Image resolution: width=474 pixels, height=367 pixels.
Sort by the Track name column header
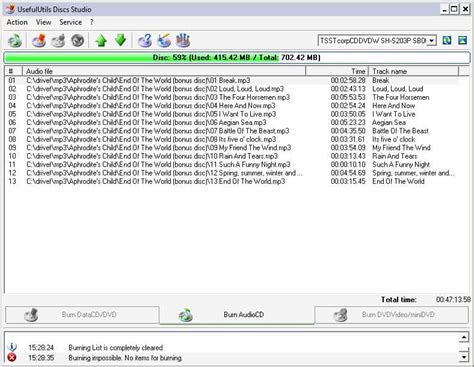[x=414, y=71]
